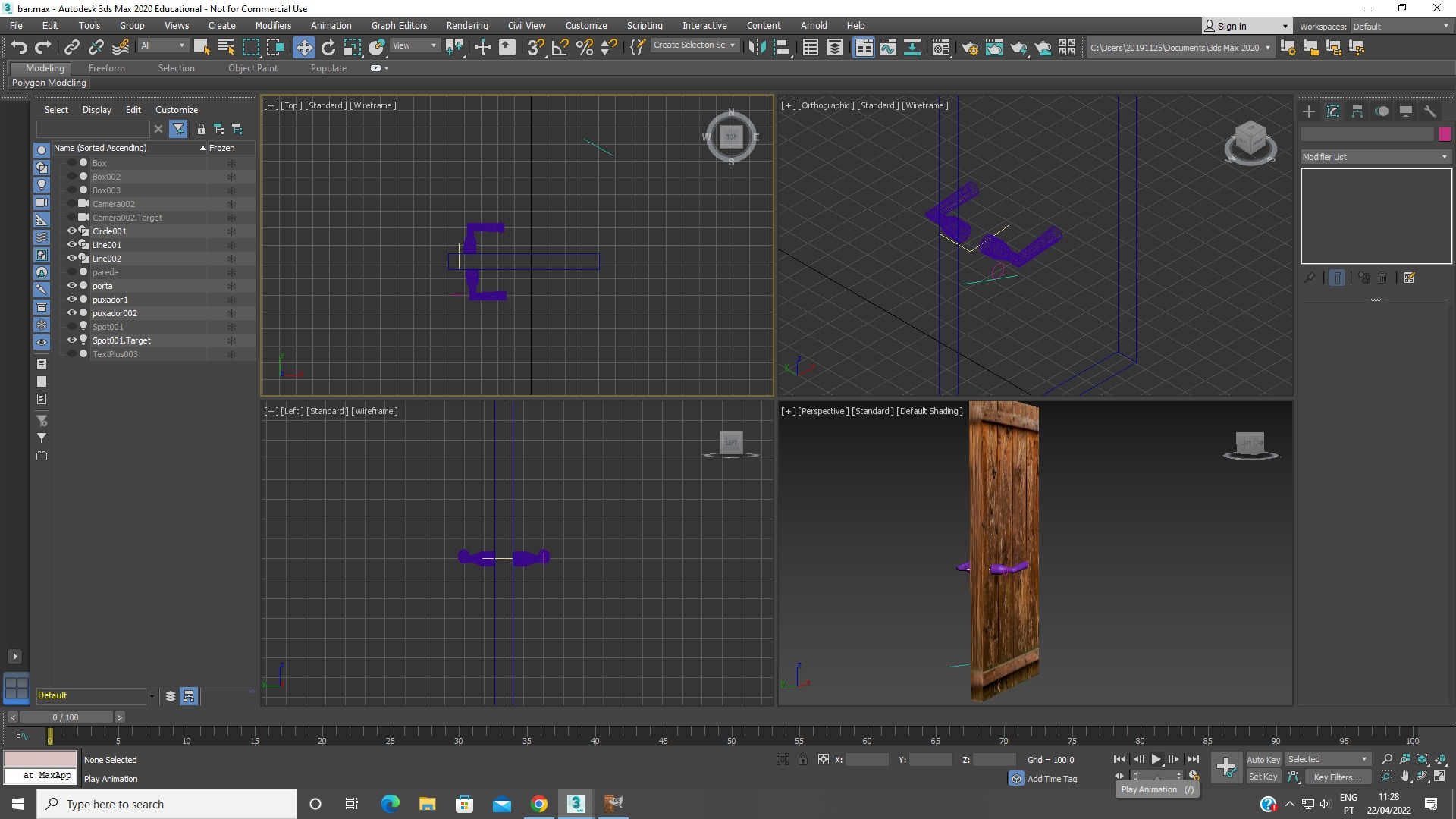Click the object color swatch in command panel

[x=1445, y=134]
